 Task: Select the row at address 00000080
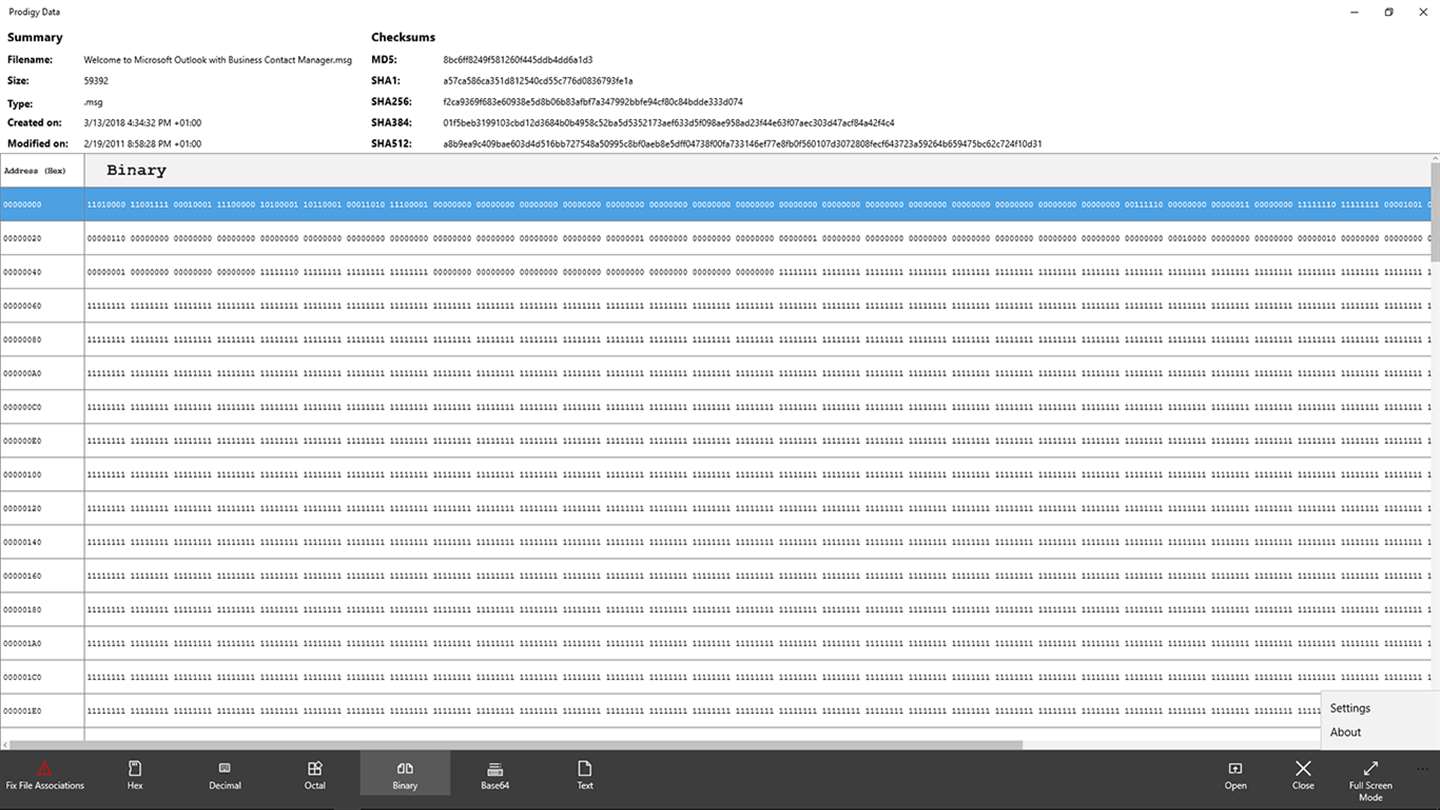(715, 340)
